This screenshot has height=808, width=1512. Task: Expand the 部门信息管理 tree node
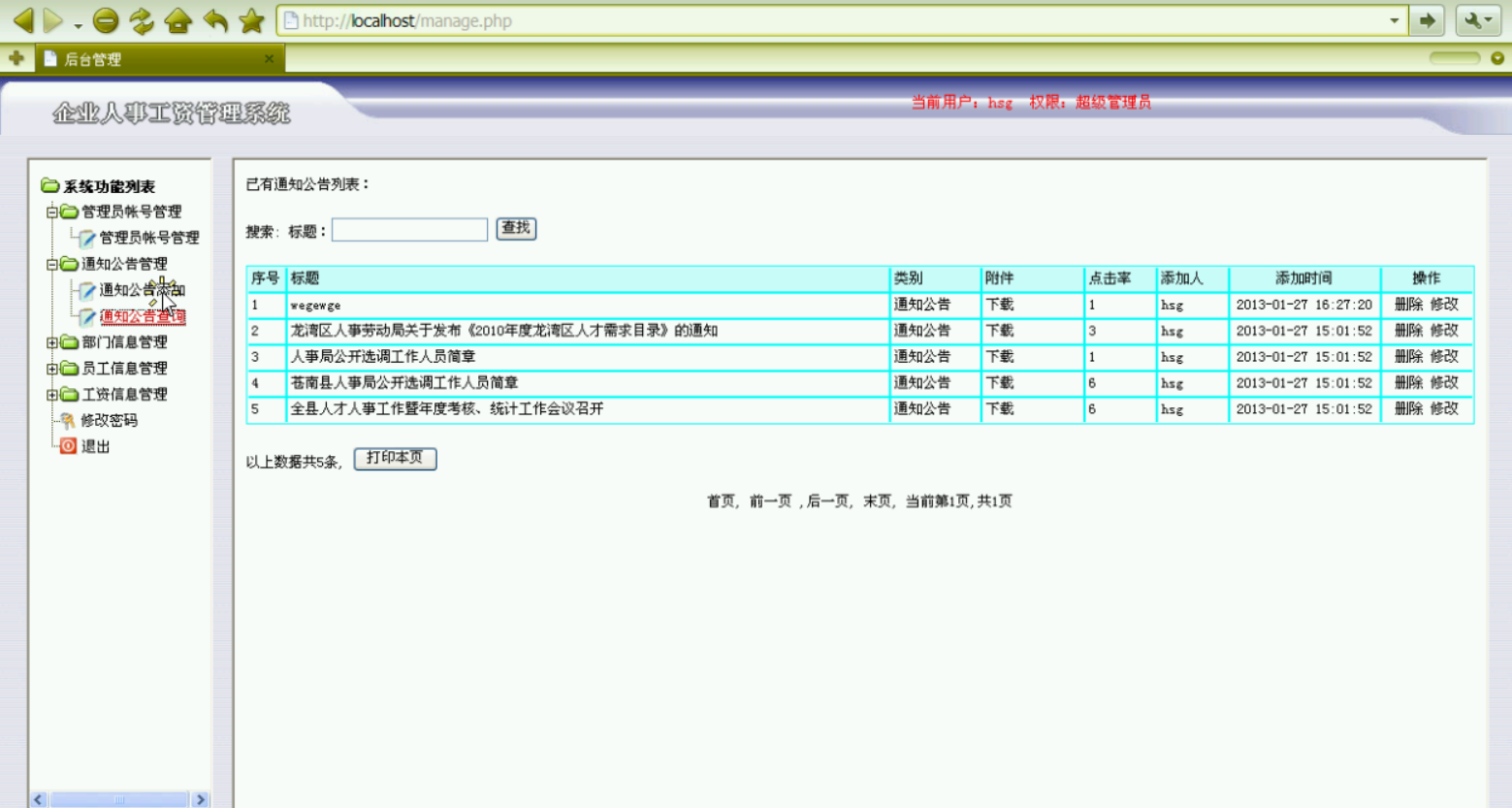52,342
